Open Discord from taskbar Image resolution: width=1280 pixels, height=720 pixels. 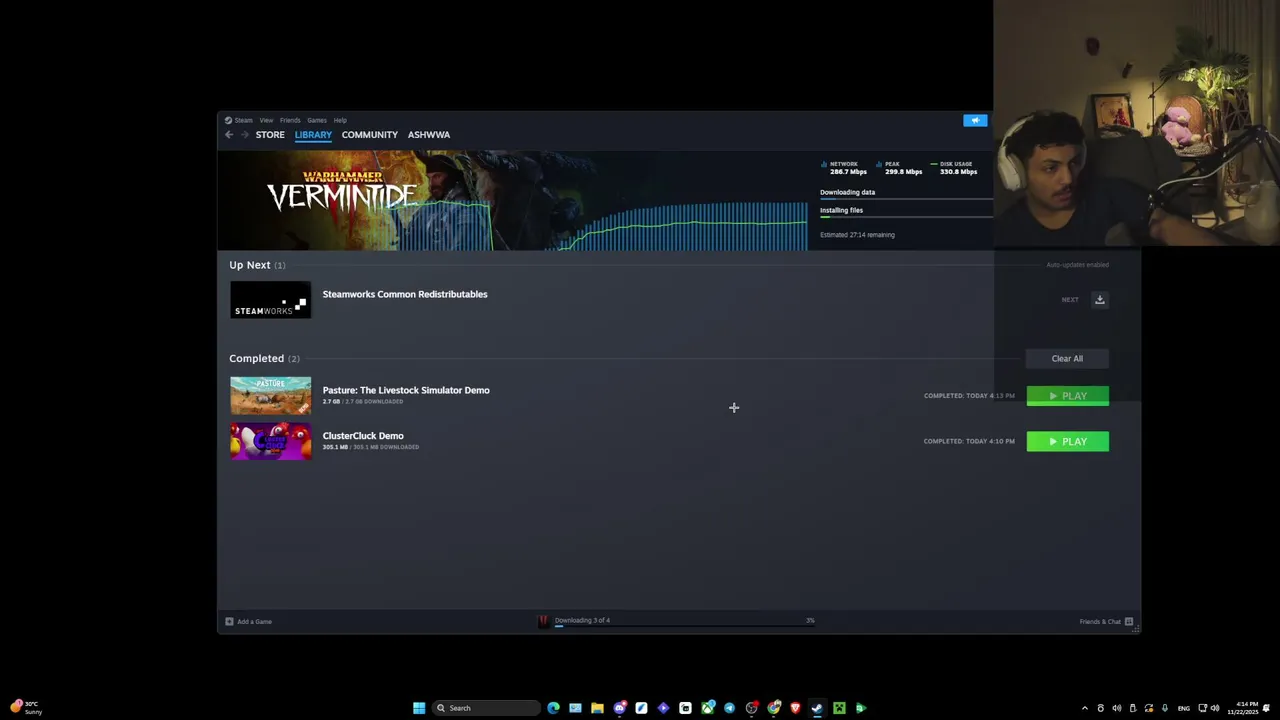tap(619, 708)
